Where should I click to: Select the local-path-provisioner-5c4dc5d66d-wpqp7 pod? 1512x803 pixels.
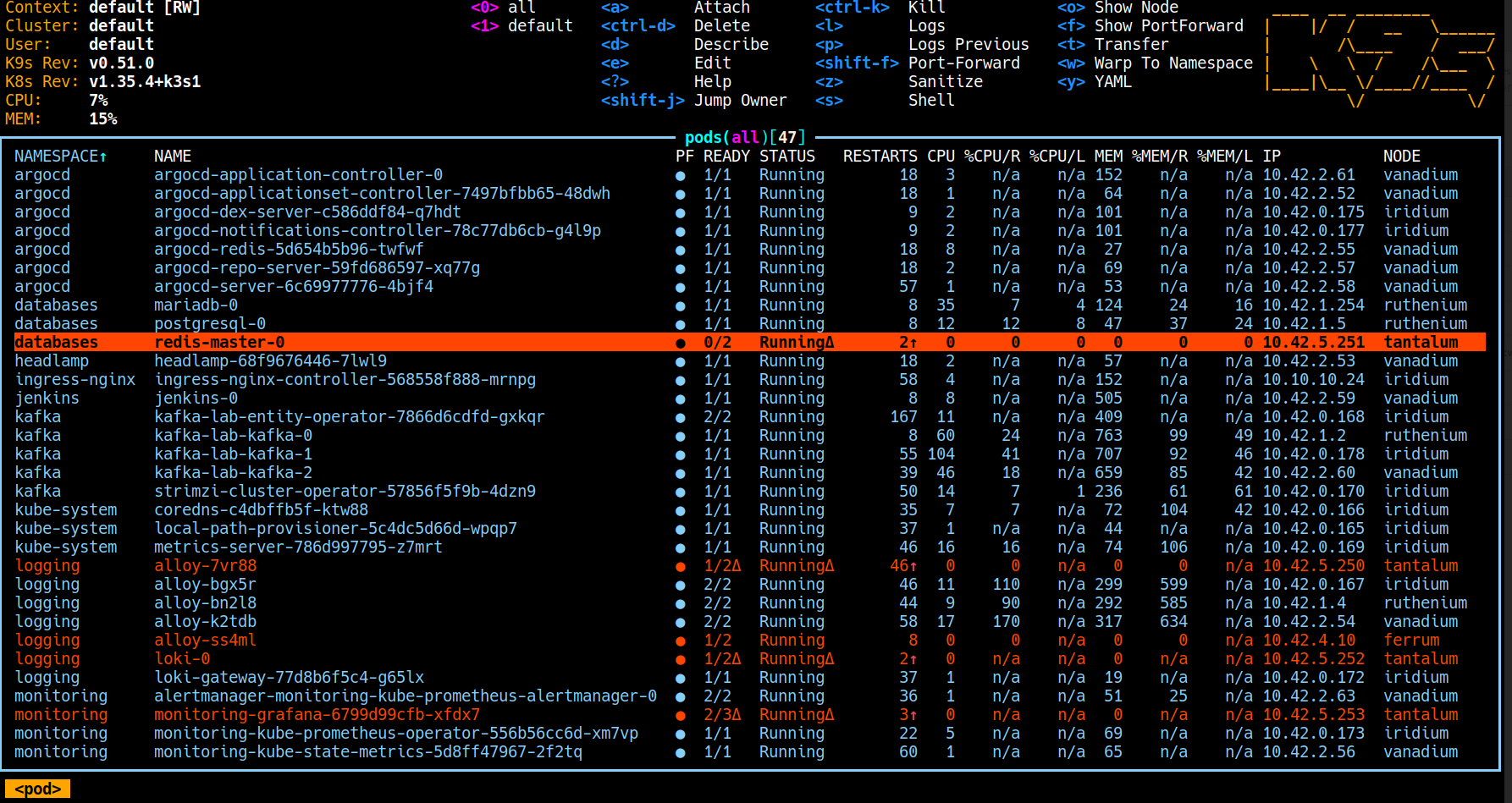335,529
